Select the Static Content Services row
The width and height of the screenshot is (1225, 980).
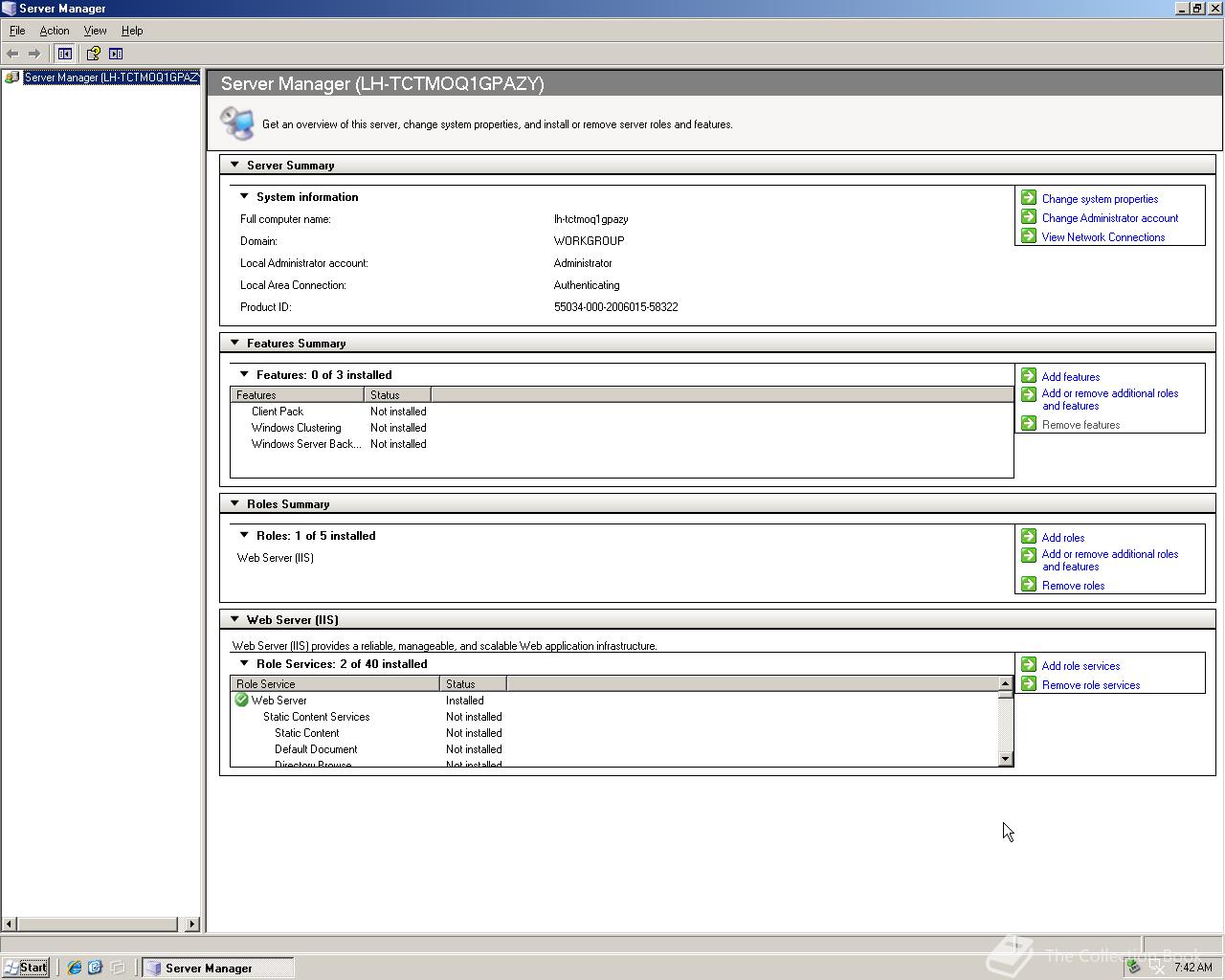tap(614, 717)
